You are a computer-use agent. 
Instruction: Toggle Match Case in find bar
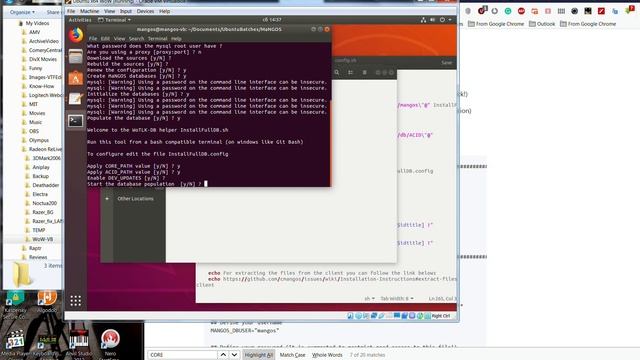[292, 355]
